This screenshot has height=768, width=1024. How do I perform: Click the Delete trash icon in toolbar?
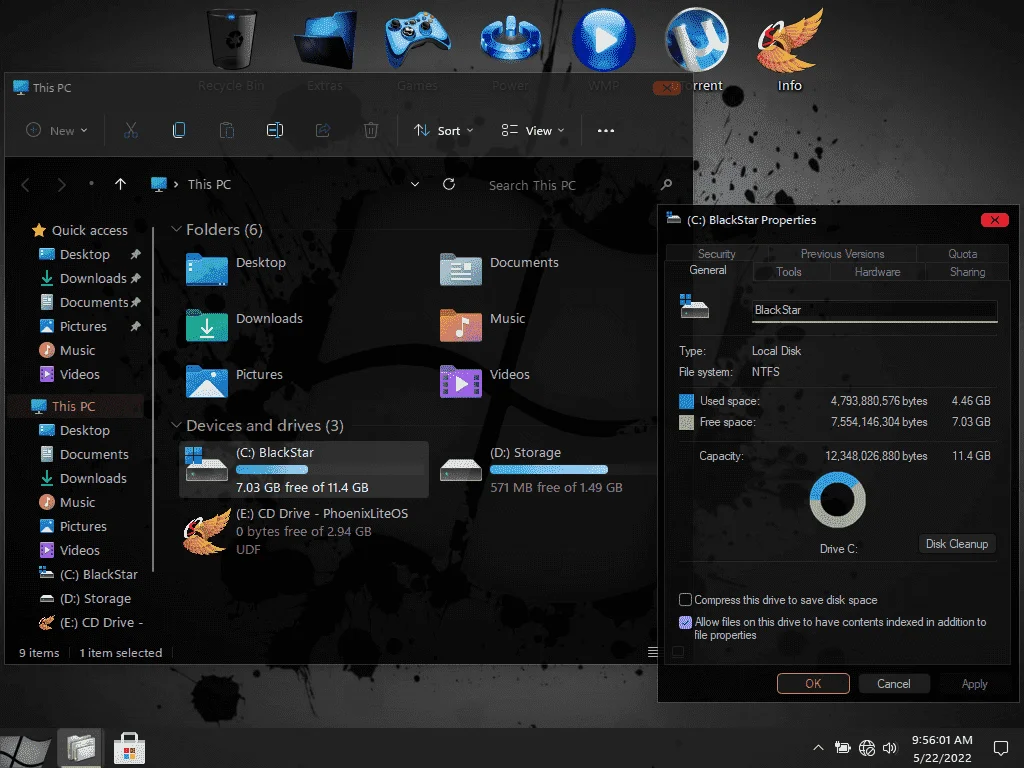coord(371,130)
